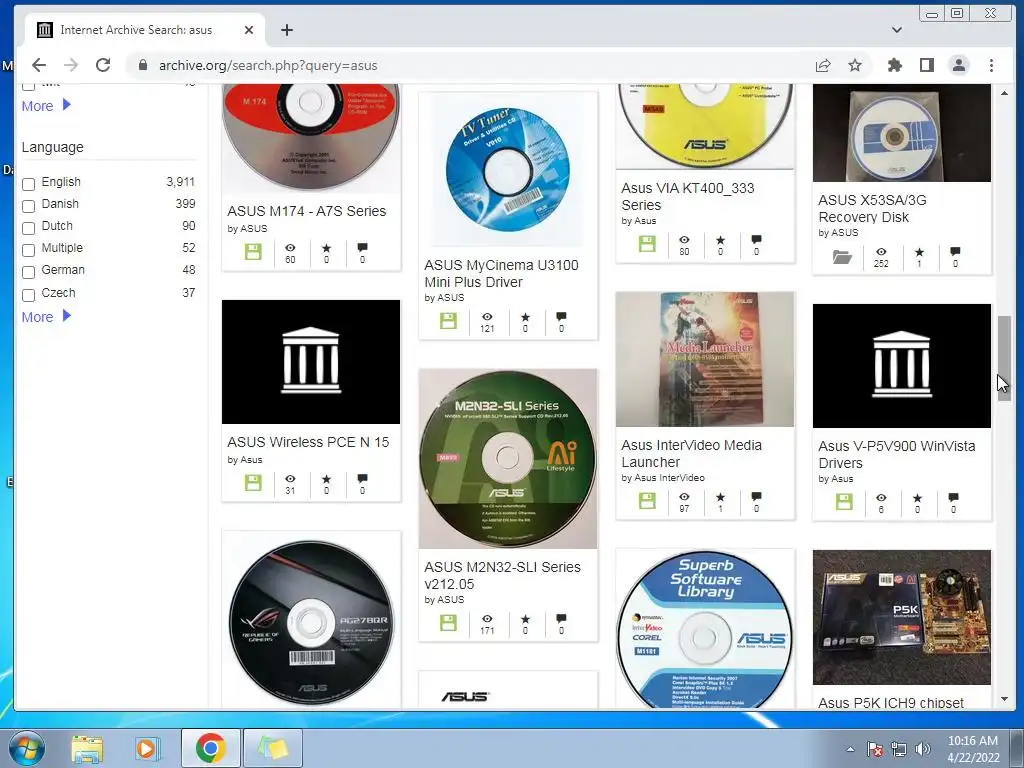Viewport: 1024px width, 768px height.
Task: Launch Windows Media Player from taskbar
Action: [x=146, y=748]
